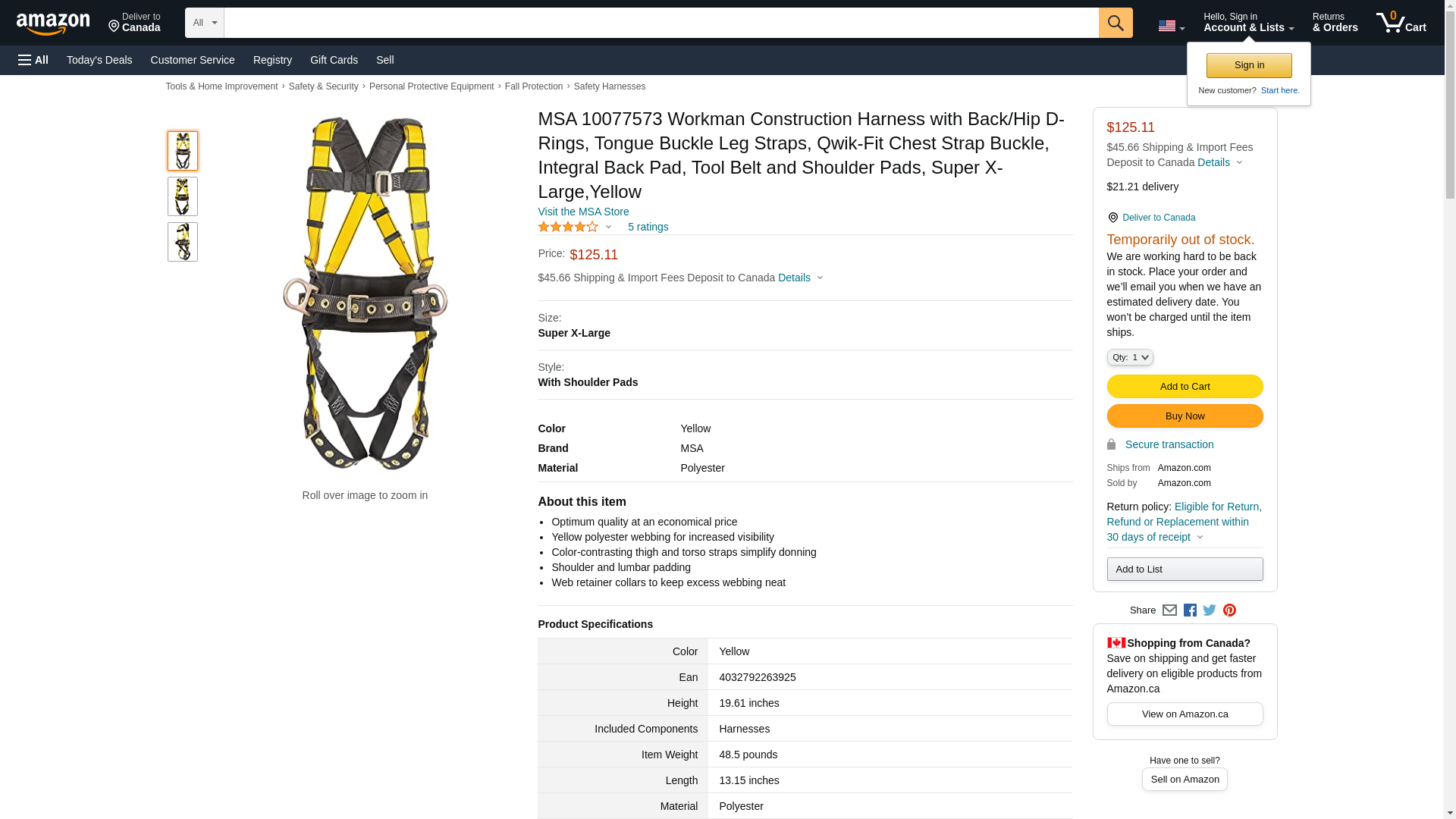Open Gift Cards navigation item
Viewport: 1456px width, 819px height.
(334, 60)
